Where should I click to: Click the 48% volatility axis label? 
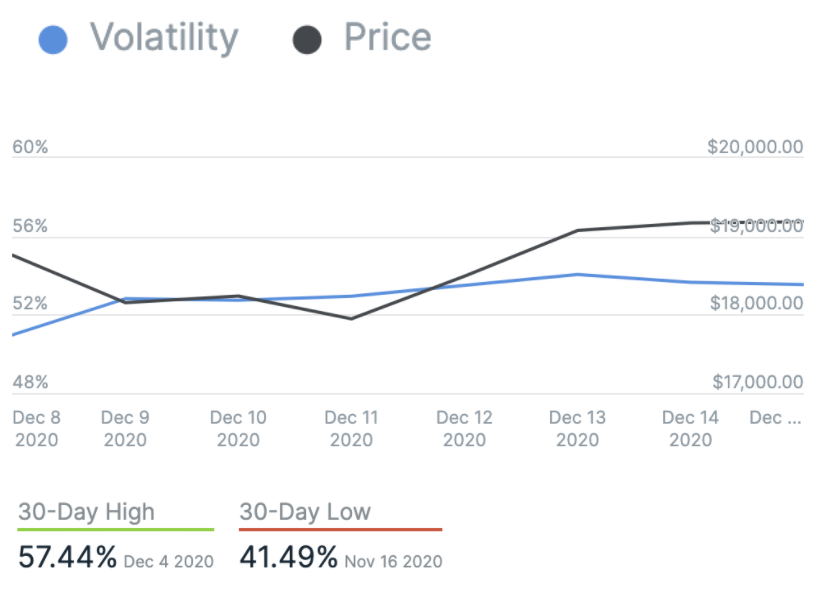pos(30,383)
